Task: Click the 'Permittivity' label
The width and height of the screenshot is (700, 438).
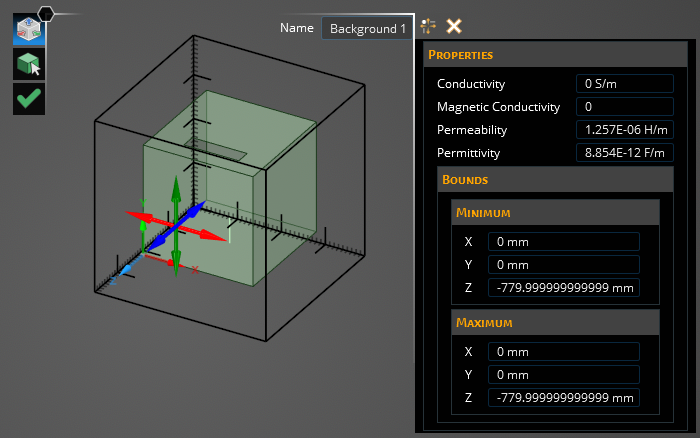Action: (468, 153)
